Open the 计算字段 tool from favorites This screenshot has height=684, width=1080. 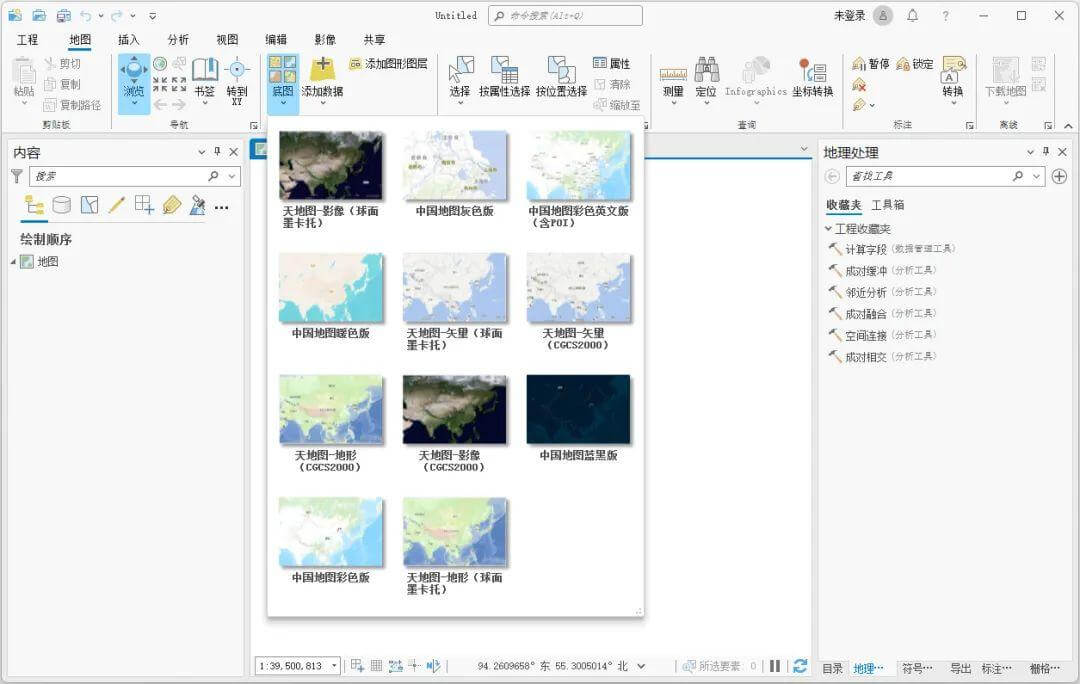point(865,249)
